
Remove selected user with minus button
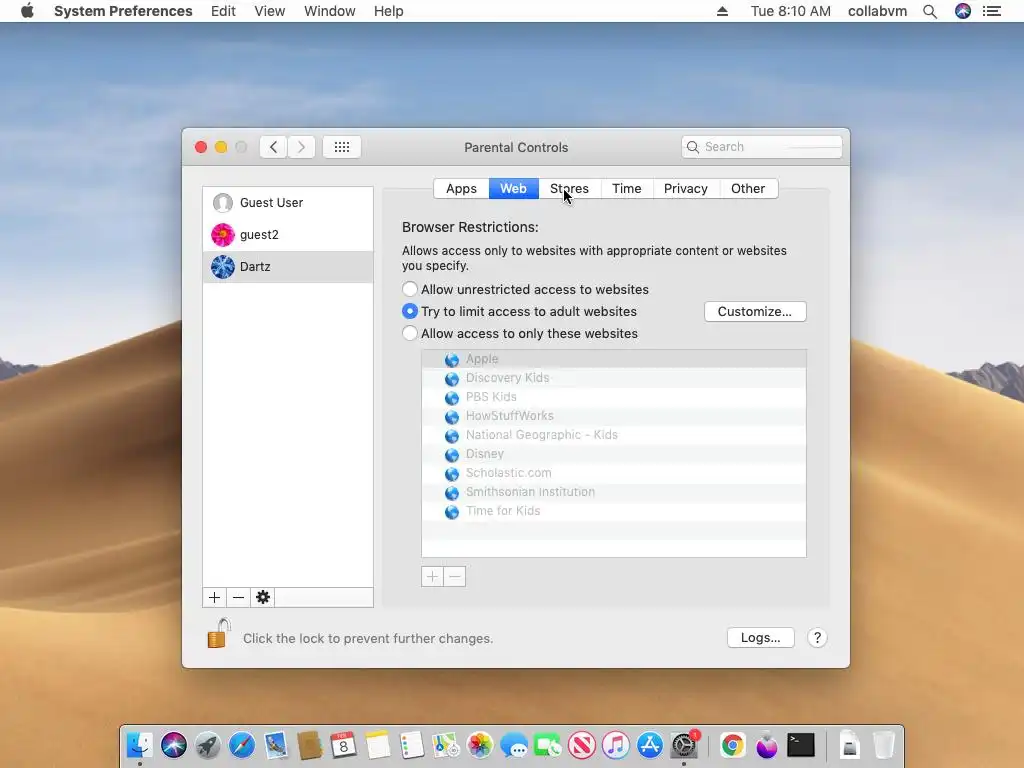(238, 598)
